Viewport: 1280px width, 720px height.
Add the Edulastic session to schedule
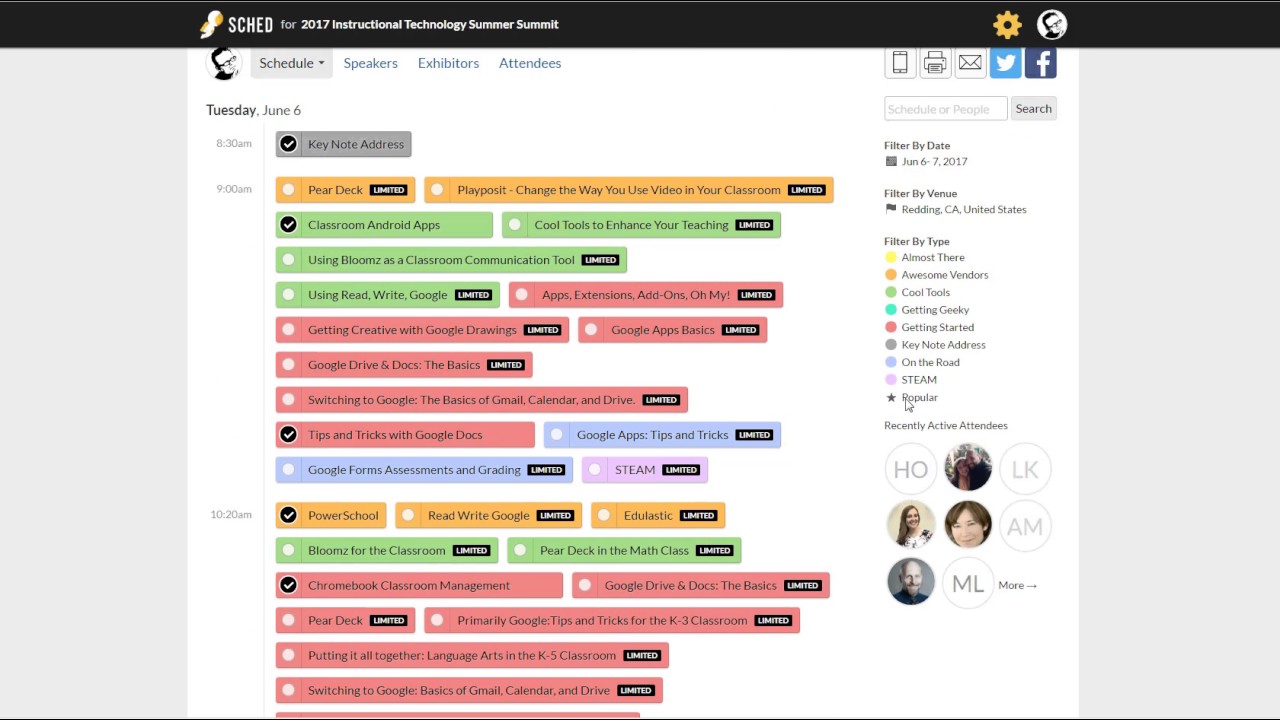pyautogui.click(x=604, y=515)
